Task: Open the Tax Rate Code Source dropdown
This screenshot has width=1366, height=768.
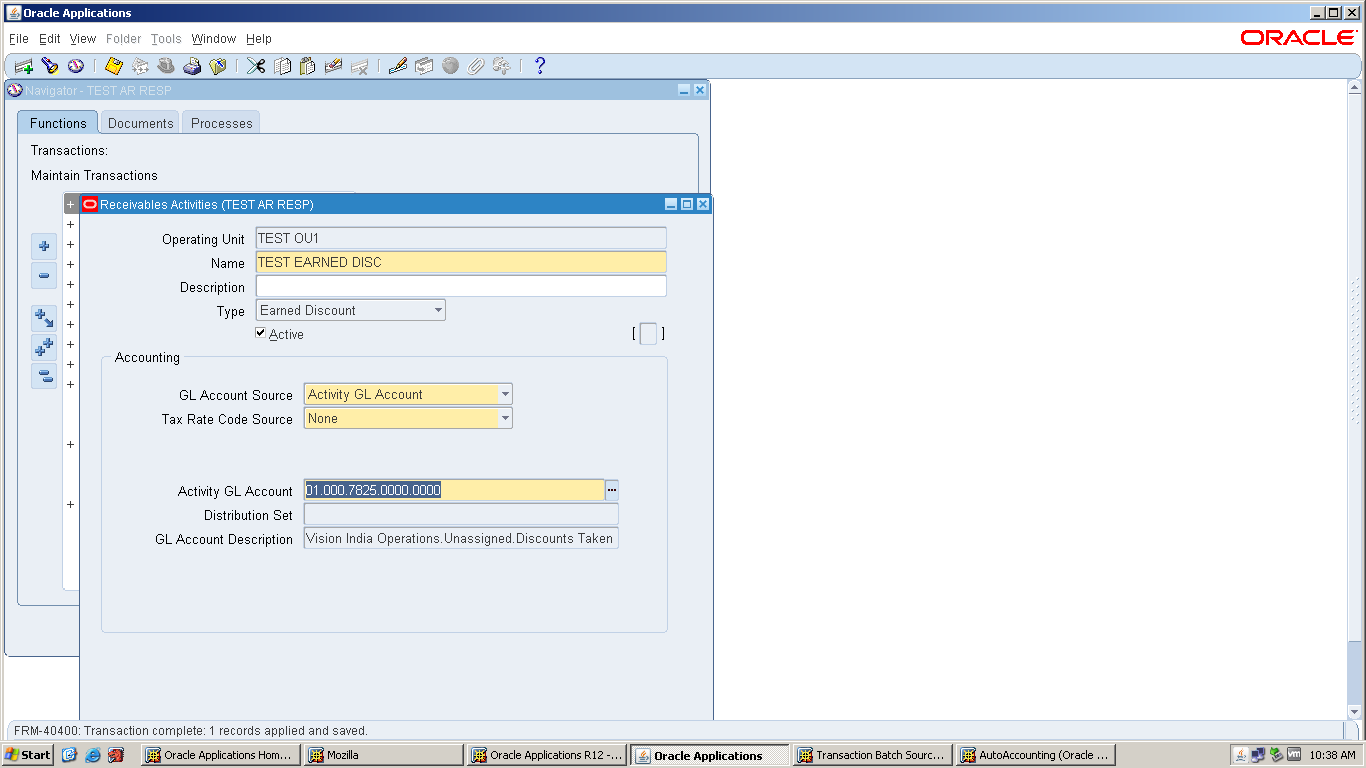Action: pos(503,418)
